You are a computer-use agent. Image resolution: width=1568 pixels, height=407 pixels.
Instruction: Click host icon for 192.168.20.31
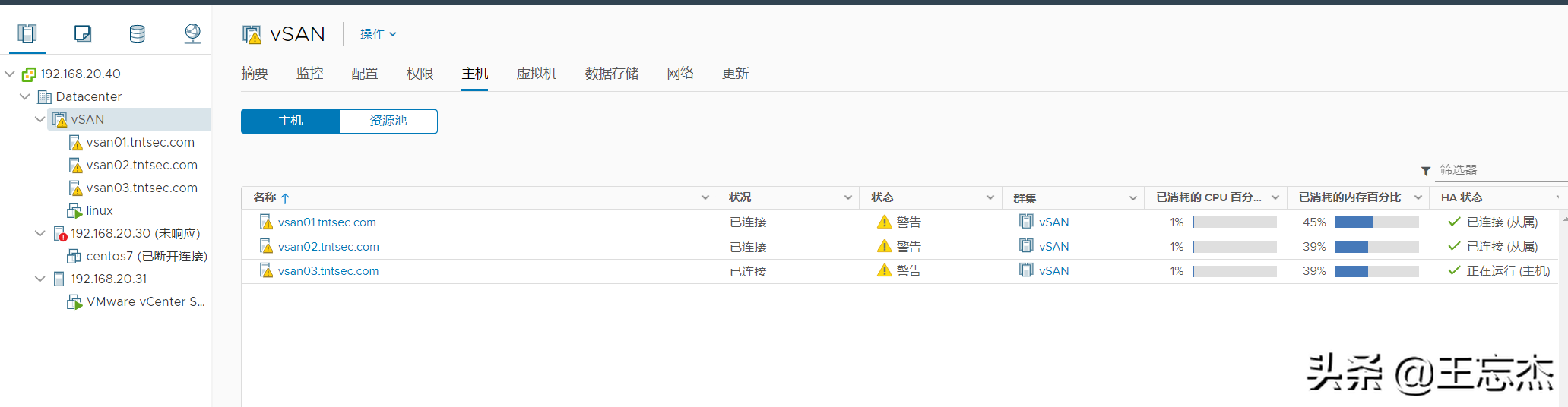click(x=59, y=279)
